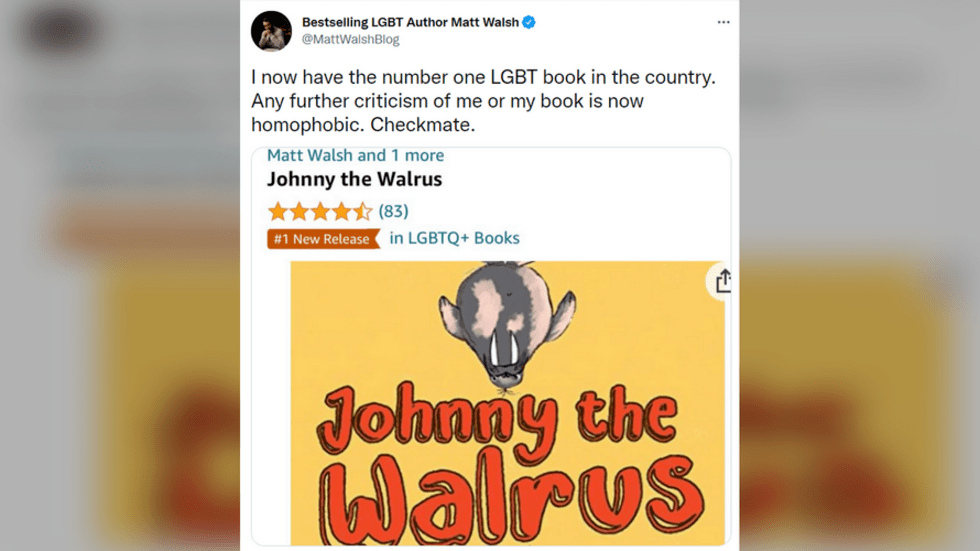Click the 'Johnny the' lettering on cover
The height and width of the screenshot is (551, 980).
point(497,419)
